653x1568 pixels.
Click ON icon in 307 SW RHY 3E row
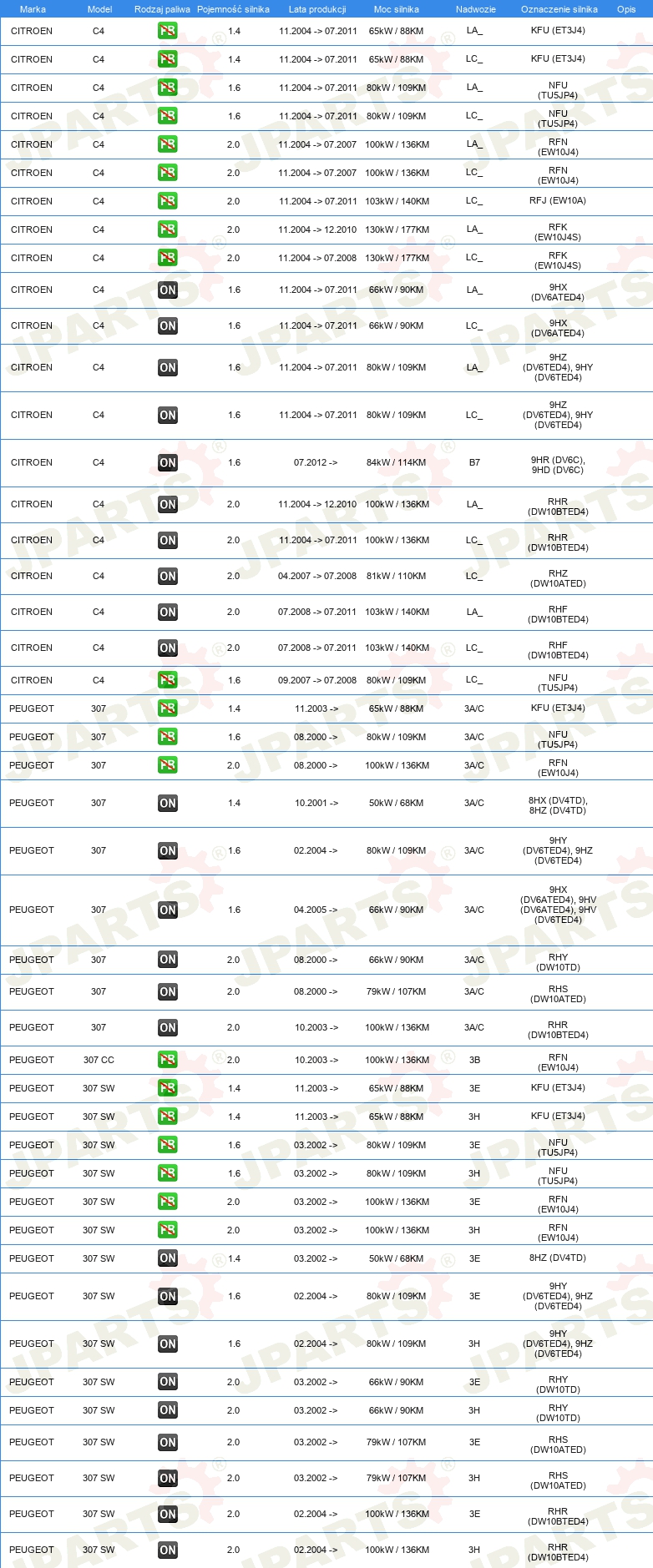pyautogui.click(x=168, y=1382)
